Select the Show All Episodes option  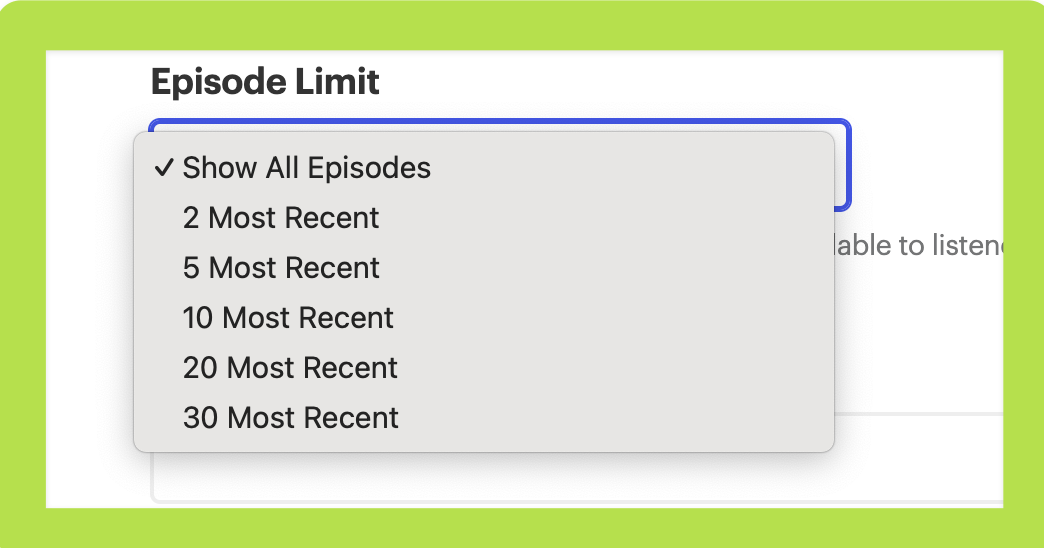pyautogui.click(x=306, y=168)
